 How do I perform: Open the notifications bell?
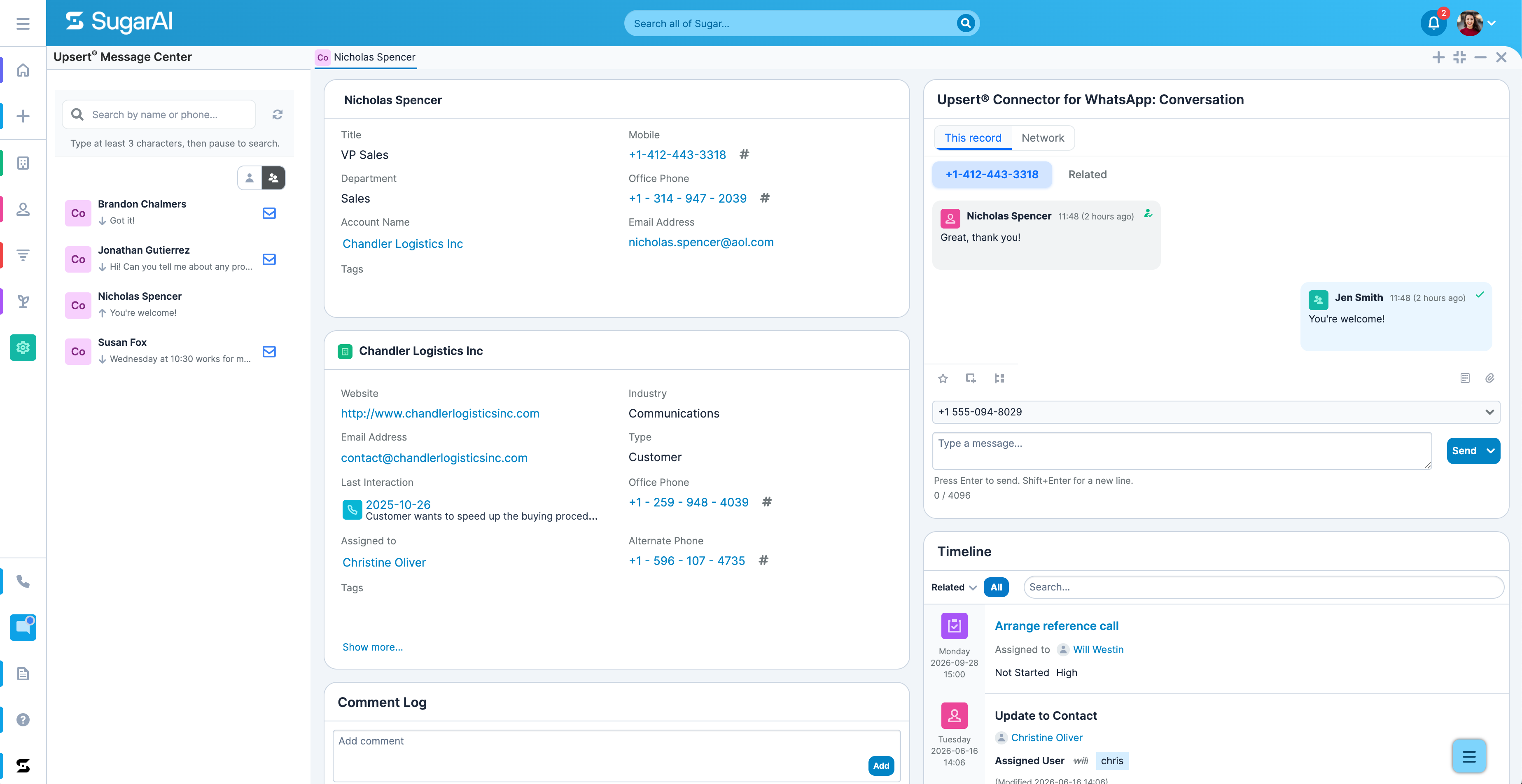[x=1433, y=23]
